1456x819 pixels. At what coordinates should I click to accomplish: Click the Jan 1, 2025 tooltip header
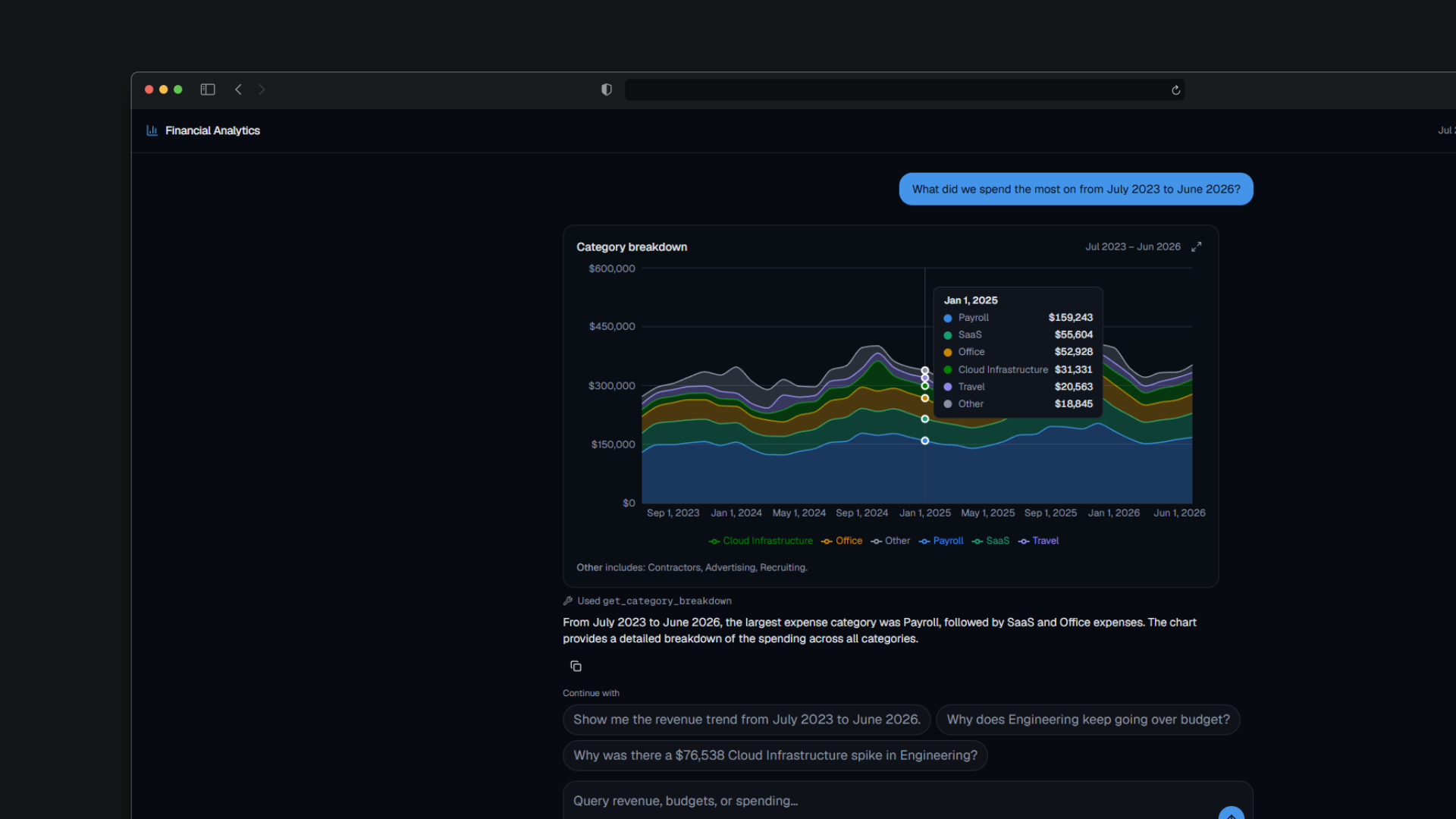[971, 300]
